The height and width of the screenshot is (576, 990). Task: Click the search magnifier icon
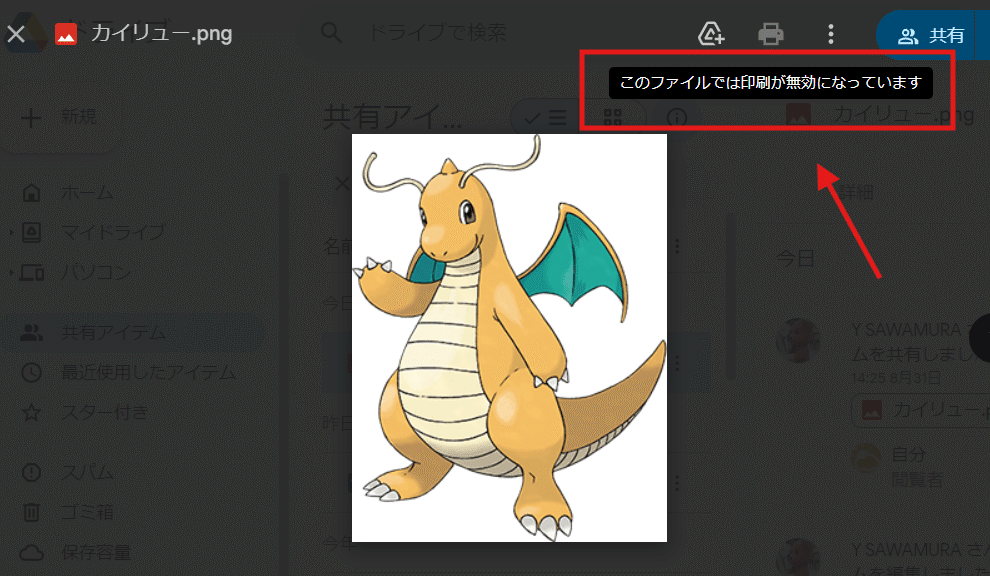point(331,32)
